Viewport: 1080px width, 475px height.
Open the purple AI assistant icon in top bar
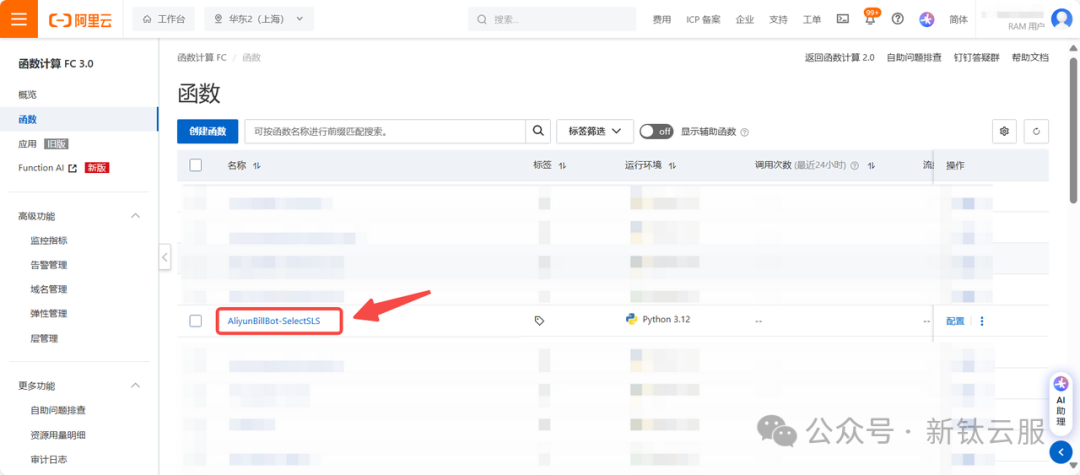926,19
